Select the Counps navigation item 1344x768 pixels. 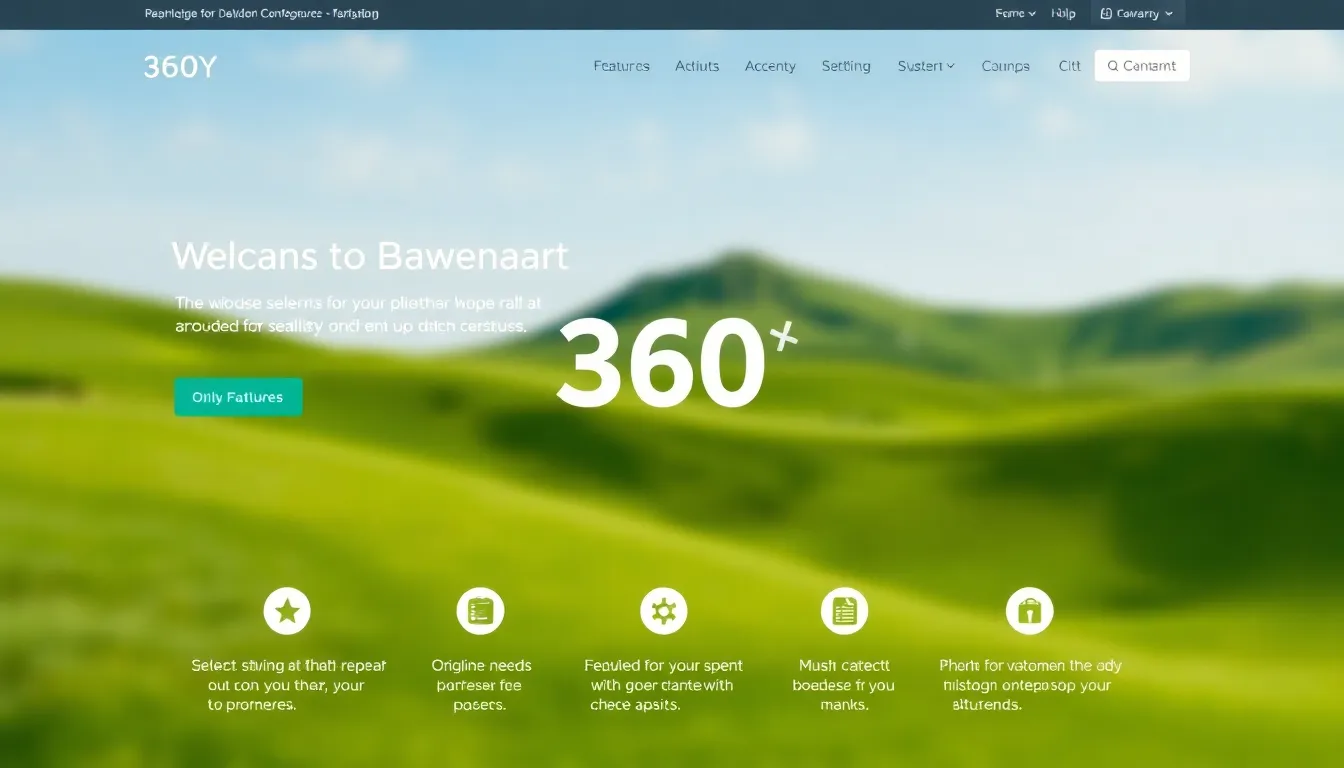[1005, 66]
